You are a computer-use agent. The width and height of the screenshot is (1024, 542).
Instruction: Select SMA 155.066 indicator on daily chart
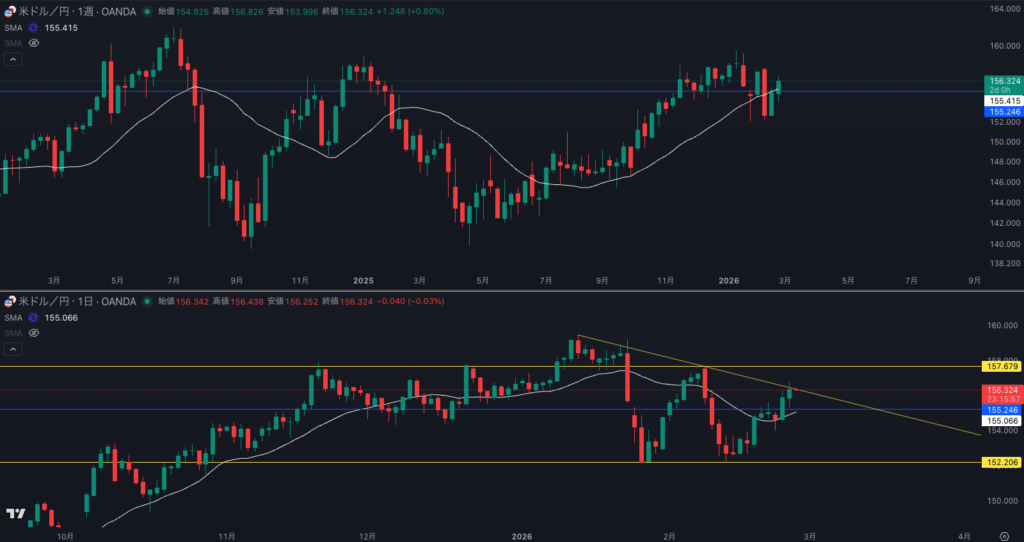(60, 317)
